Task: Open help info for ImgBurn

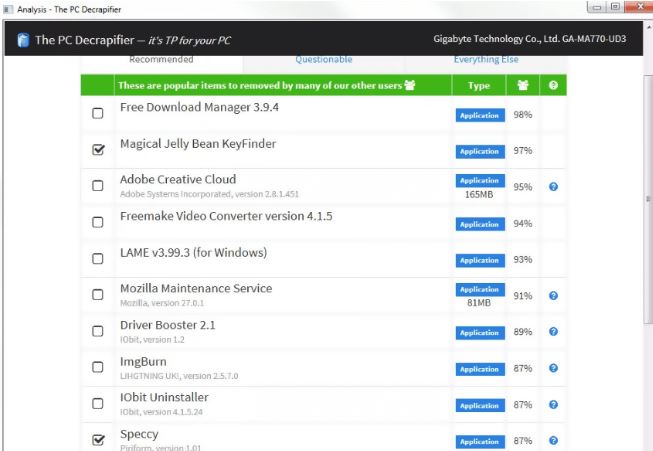Action: point(553,368)
